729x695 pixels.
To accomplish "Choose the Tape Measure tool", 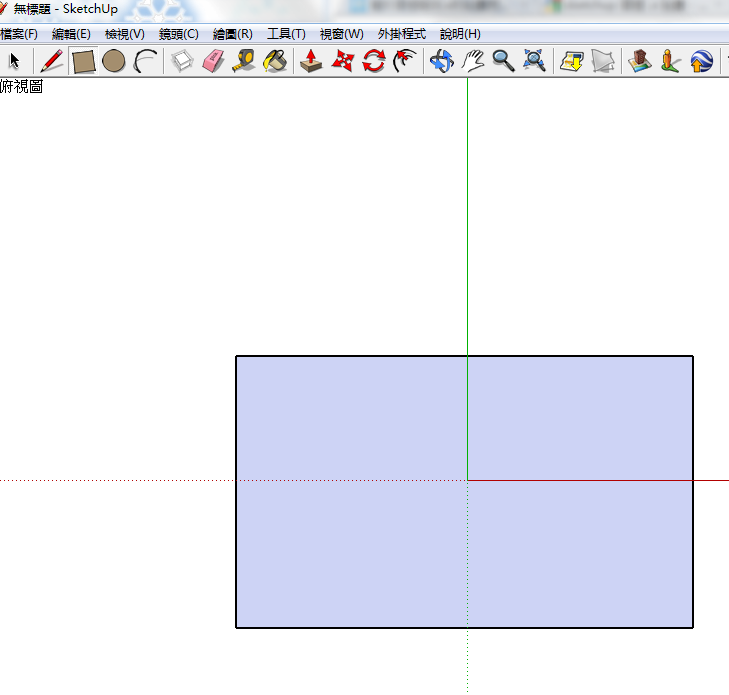I will [x=244, y=61].
